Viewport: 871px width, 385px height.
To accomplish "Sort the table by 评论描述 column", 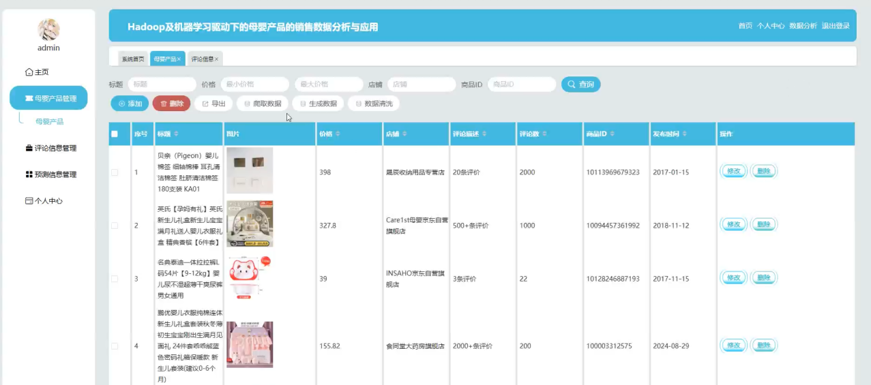I will [484, 134].
